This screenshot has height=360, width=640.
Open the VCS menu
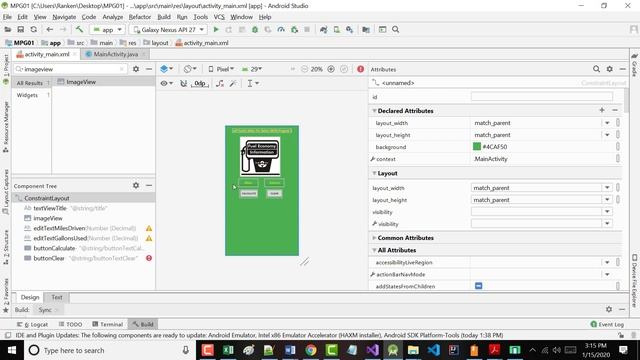pyautogui.click(x=219, y=17)
